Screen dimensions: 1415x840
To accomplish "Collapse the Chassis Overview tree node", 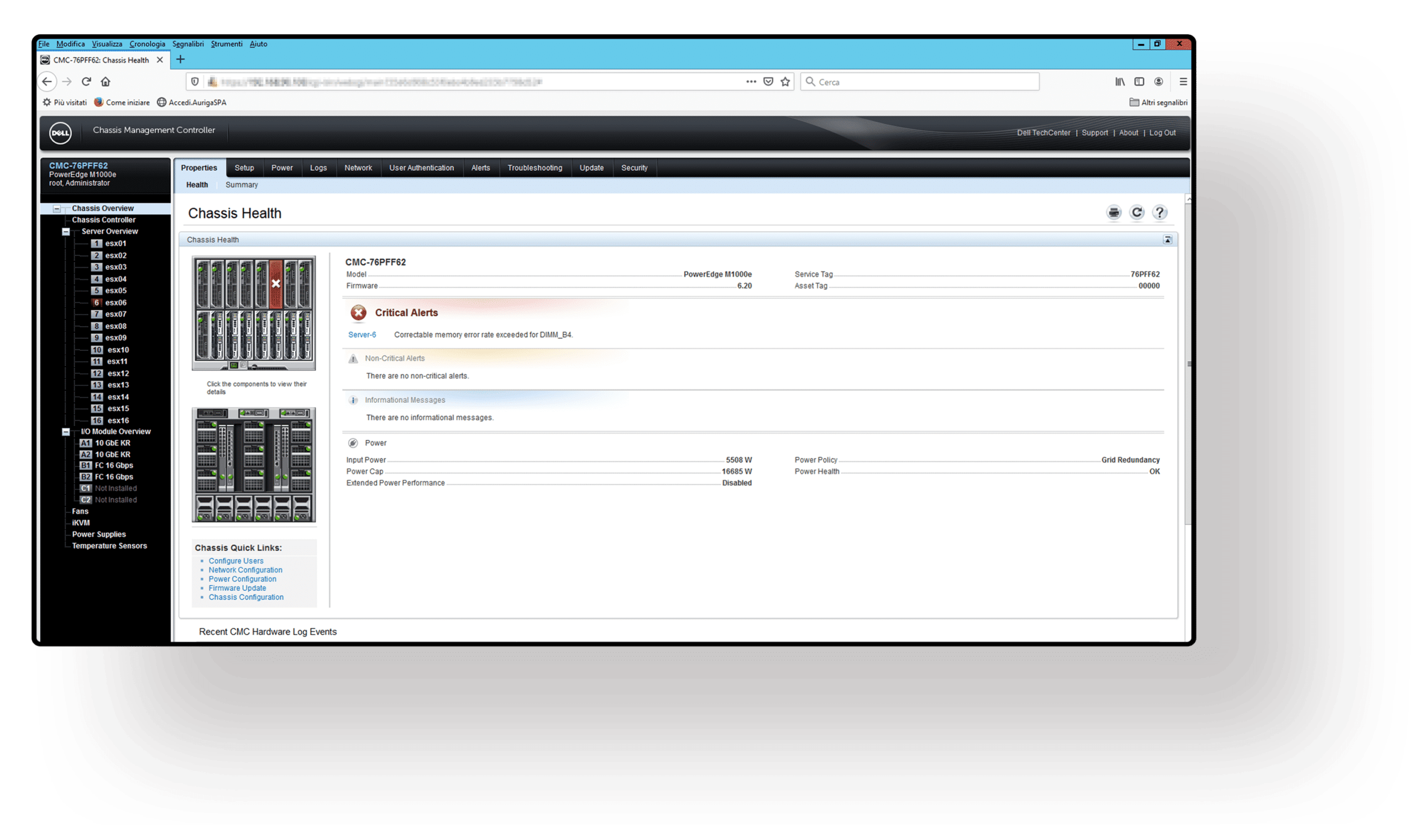I will [56, 209].
